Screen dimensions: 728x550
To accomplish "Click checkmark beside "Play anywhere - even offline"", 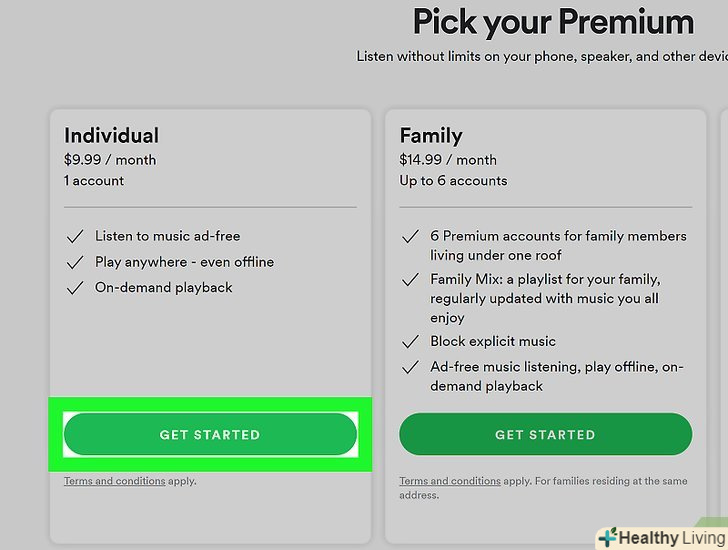I will (74, 262).
